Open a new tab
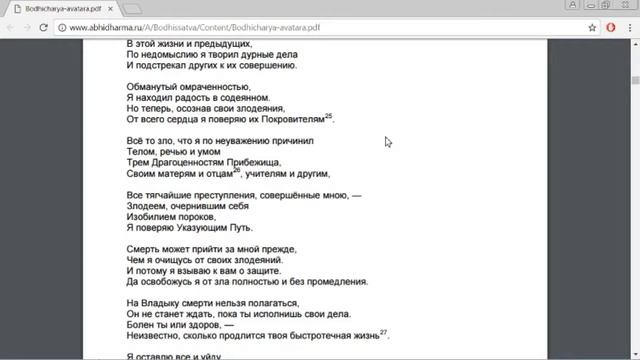 [x=132, y=9]
